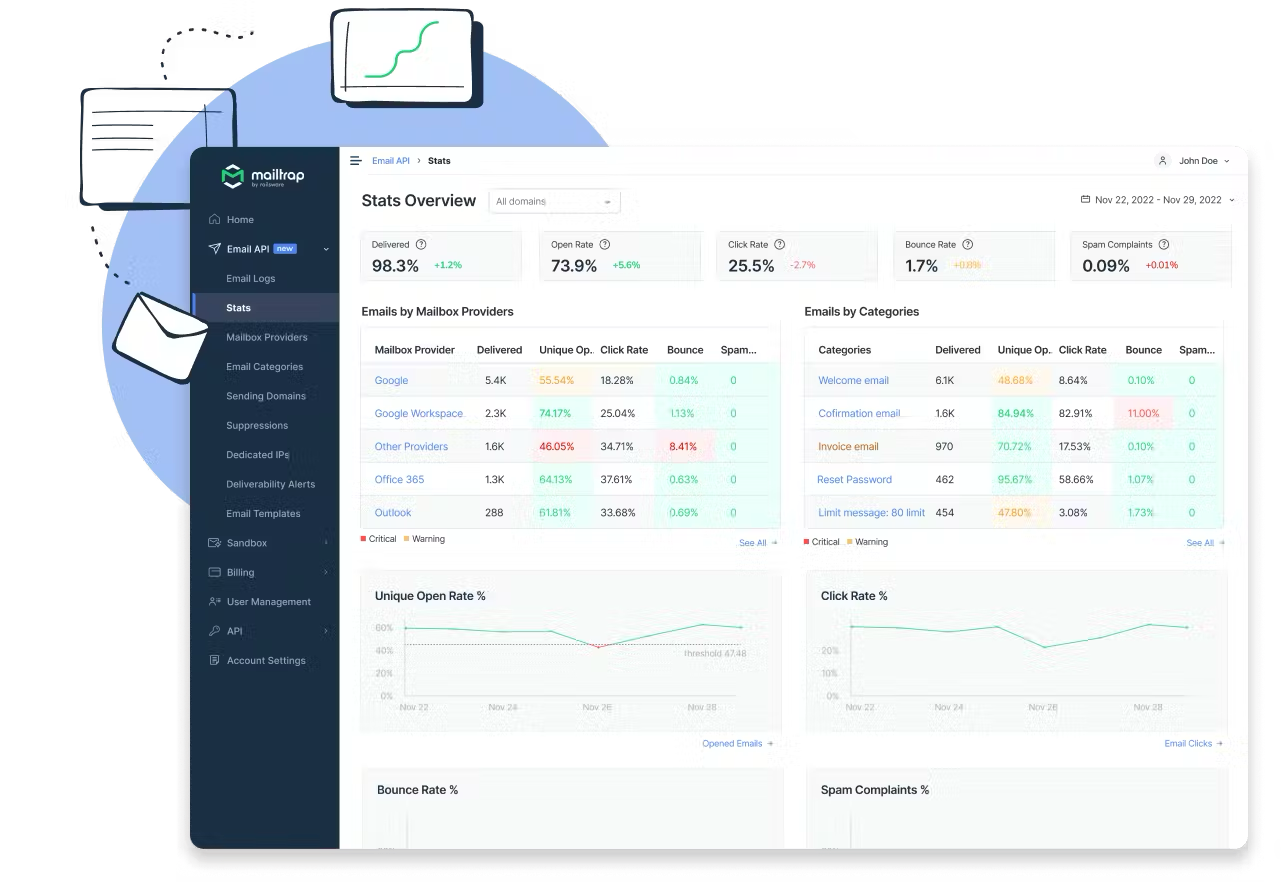The width and height of the screenshot is (1288, 882).
Task: Open the date range picker
Action: (1157, 200)
